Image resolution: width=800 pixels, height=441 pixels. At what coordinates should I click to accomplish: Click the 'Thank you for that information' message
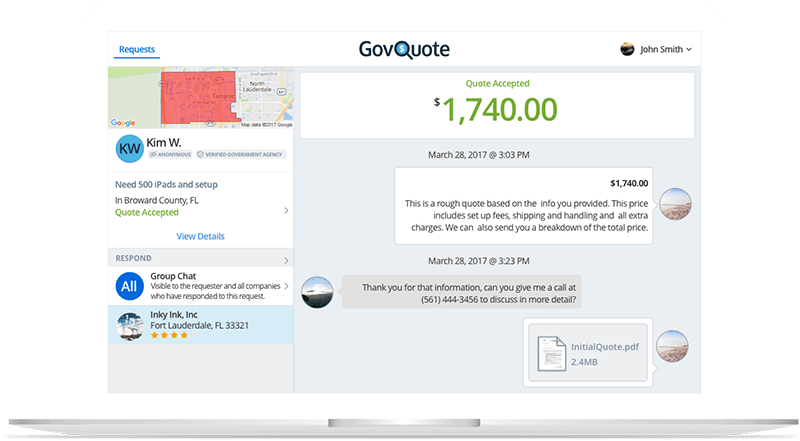coord(462,293)
